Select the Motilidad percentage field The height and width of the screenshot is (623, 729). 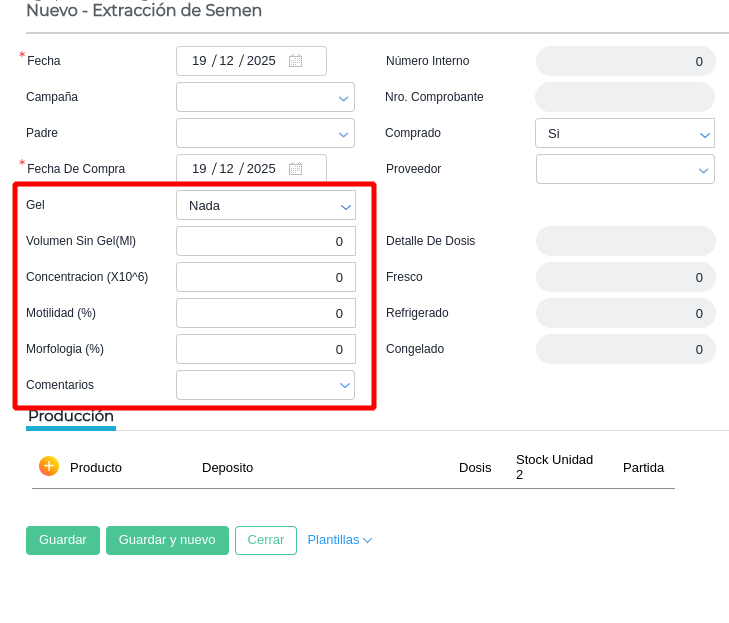pos(265,313)
